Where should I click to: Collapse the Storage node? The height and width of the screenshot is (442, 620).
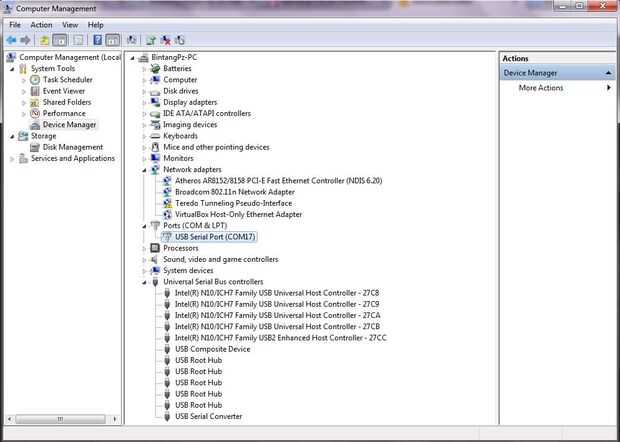coord(12,136)
